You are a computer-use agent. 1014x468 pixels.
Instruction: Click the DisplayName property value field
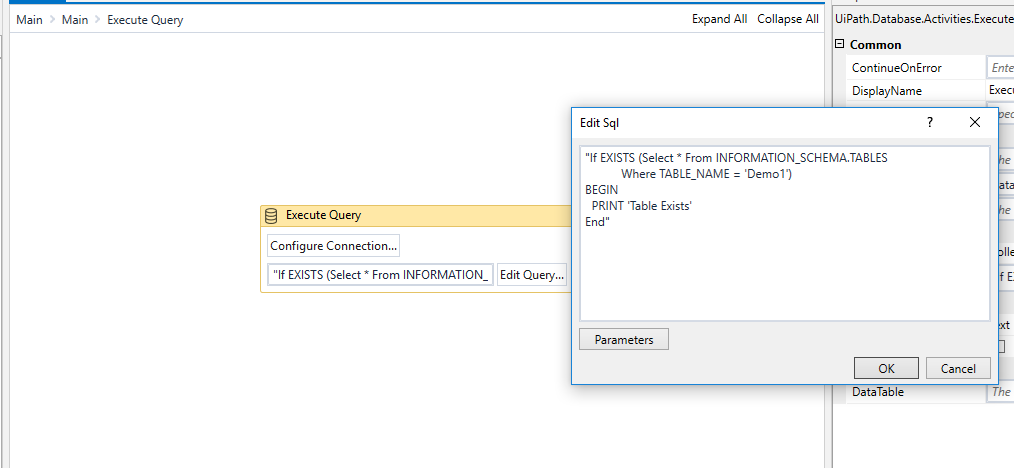click(x=1000, y=91)
